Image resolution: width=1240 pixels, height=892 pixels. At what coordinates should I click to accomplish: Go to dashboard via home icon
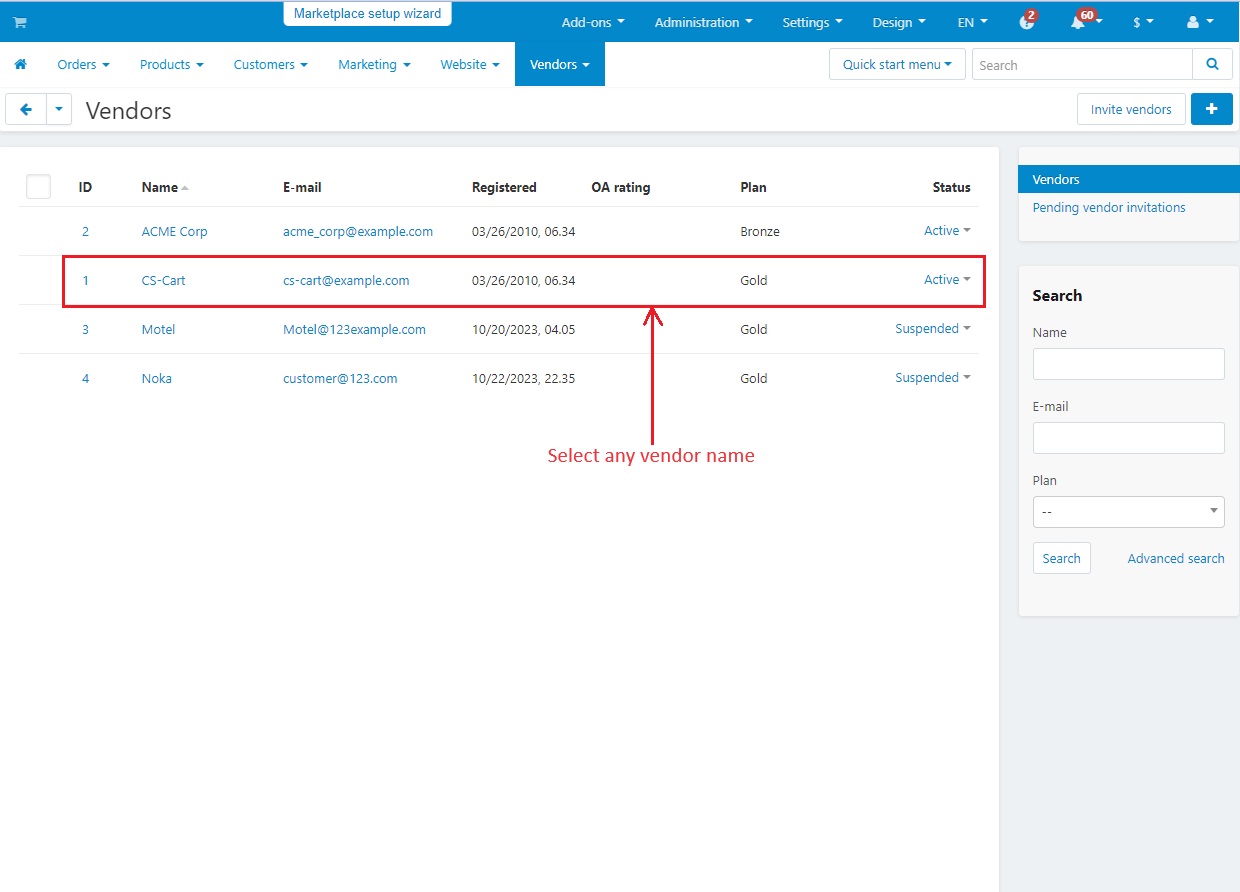20,63
